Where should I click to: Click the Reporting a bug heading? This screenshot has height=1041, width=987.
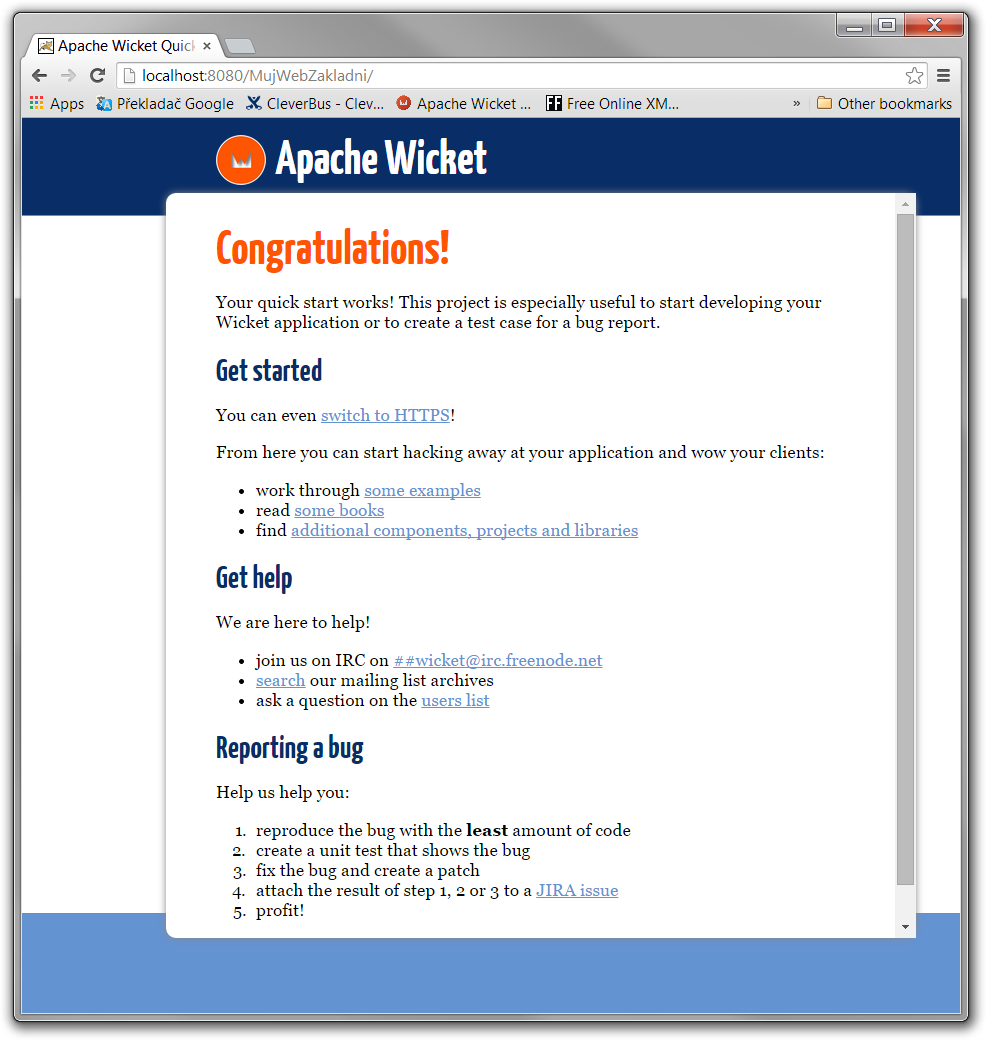pos(289,748)
